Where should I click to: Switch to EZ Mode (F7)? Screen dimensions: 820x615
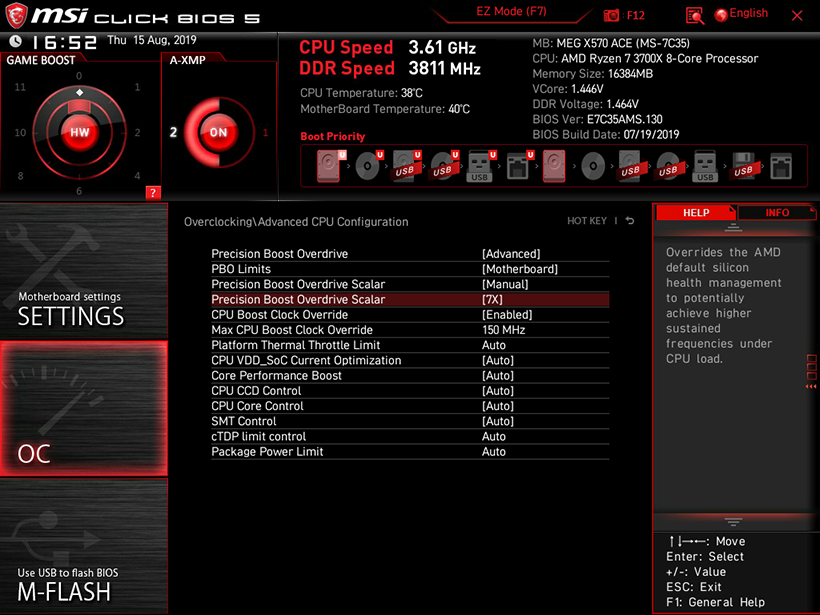[511, 12]
